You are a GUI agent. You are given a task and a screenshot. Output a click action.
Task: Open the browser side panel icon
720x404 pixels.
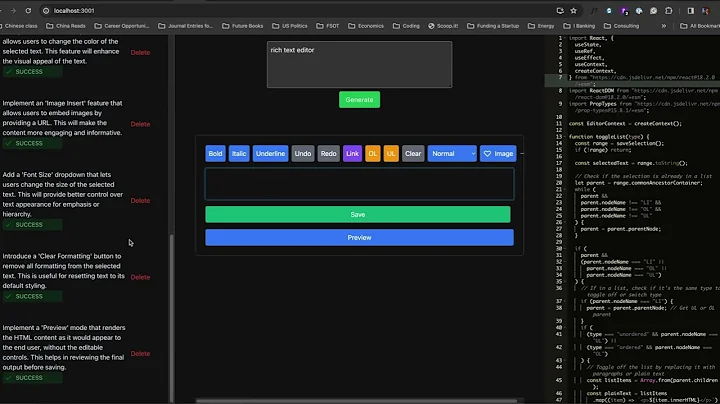click(691, 11)
